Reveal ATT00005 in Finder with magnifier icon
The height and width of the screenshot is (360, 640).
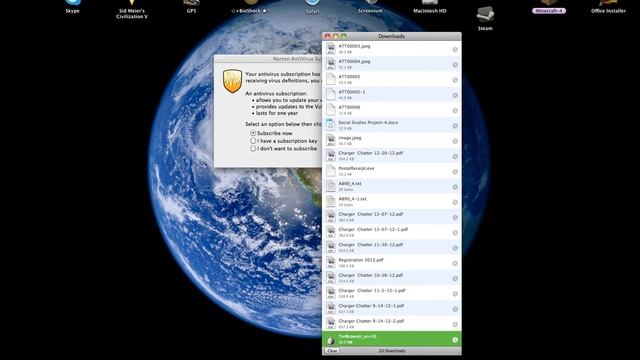455,80
